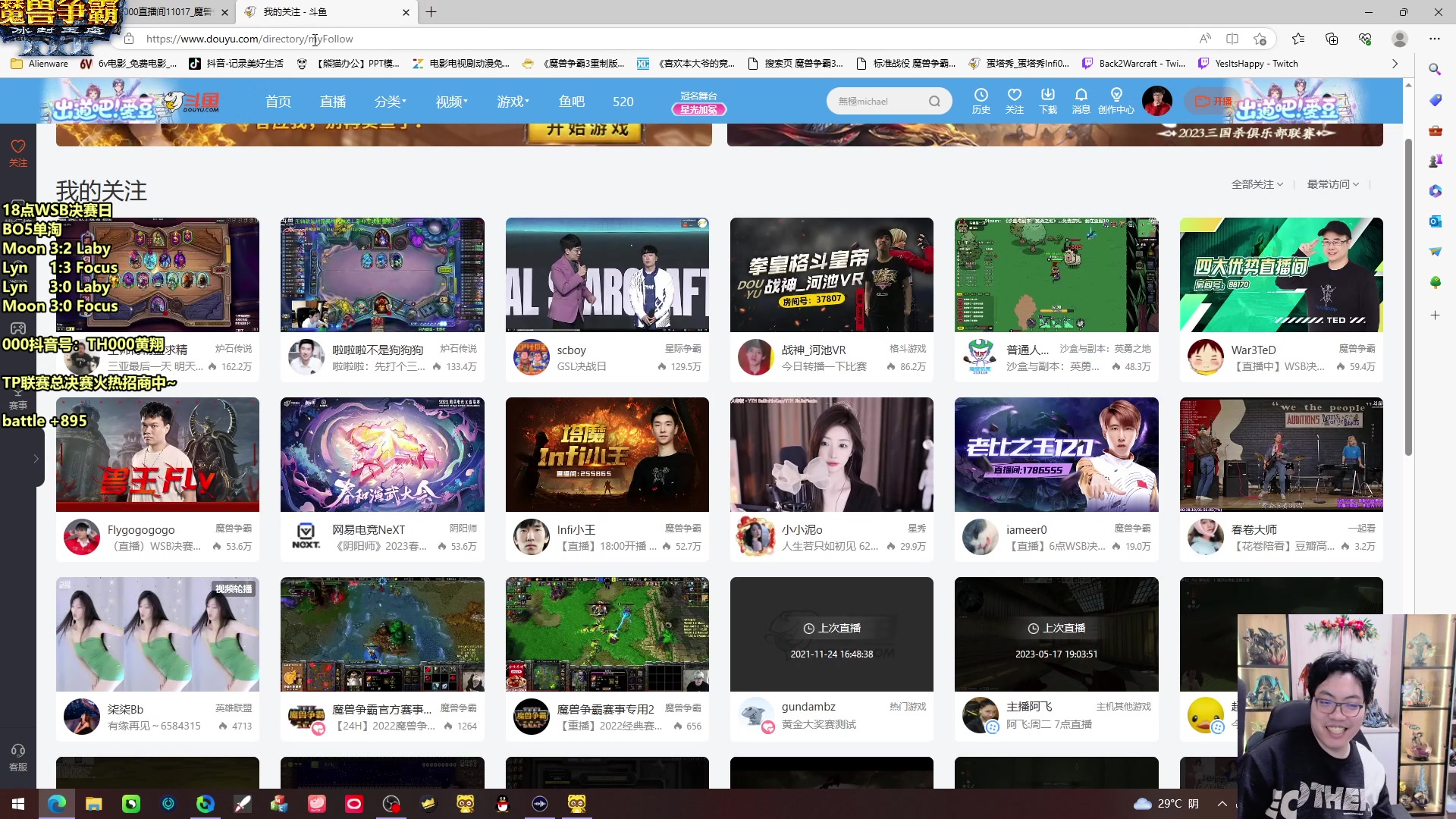Image resolution: width=1456 pixels, height=819 pixels.
Task: Open Edge sidebar search icon
Action: click(1435, 69)
